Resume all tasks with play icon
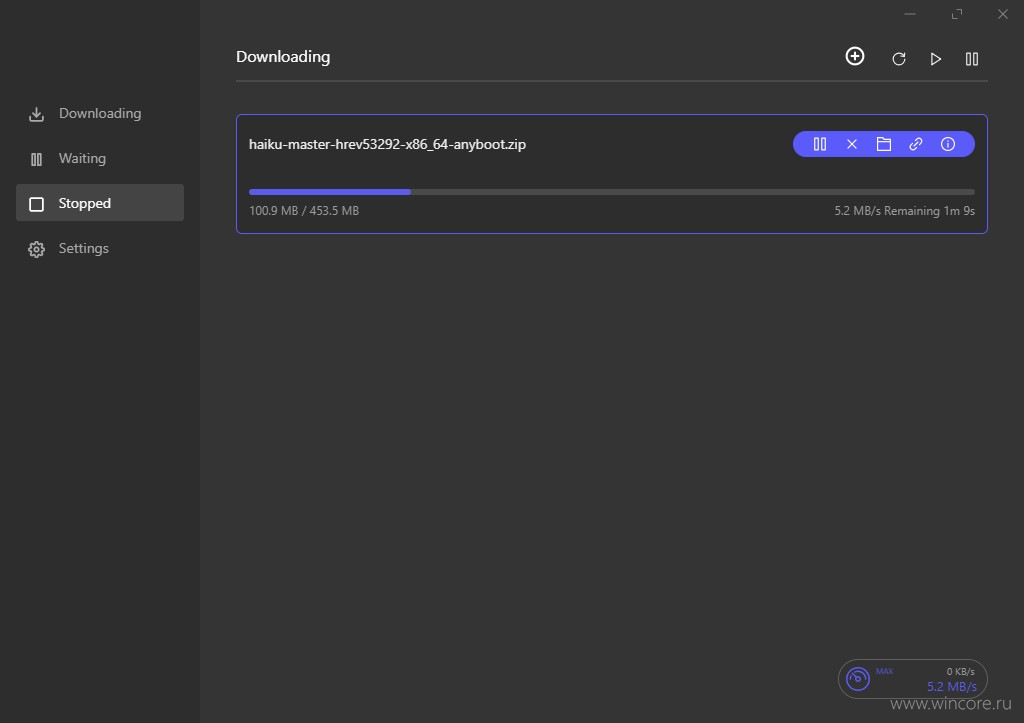The width and height of the screenshot is (1024, 723). (x=935, y=59)
